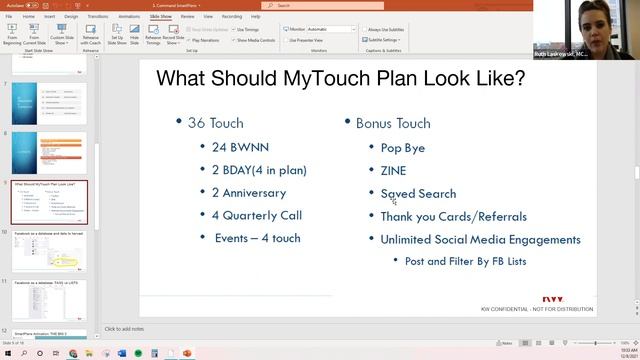Screen dimensions: 640x360
Task: Switch to Reading View icon
Action: click(552, 343)
